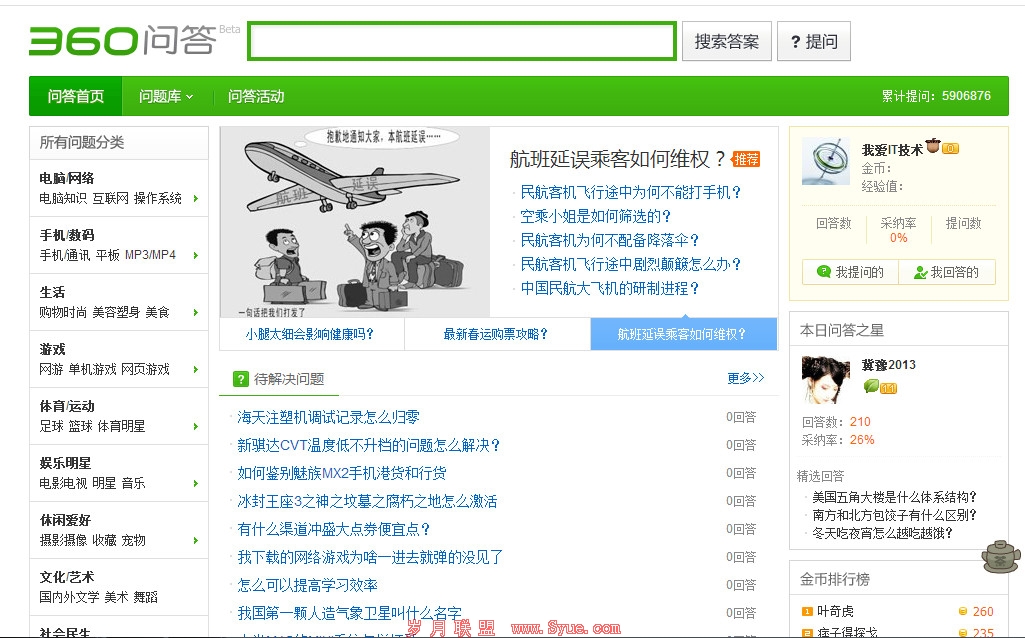Open question 海天注塑机调试记录怎么归零
The height and width of the screenshot is (638, 1025).
click(x=328, y=417)
